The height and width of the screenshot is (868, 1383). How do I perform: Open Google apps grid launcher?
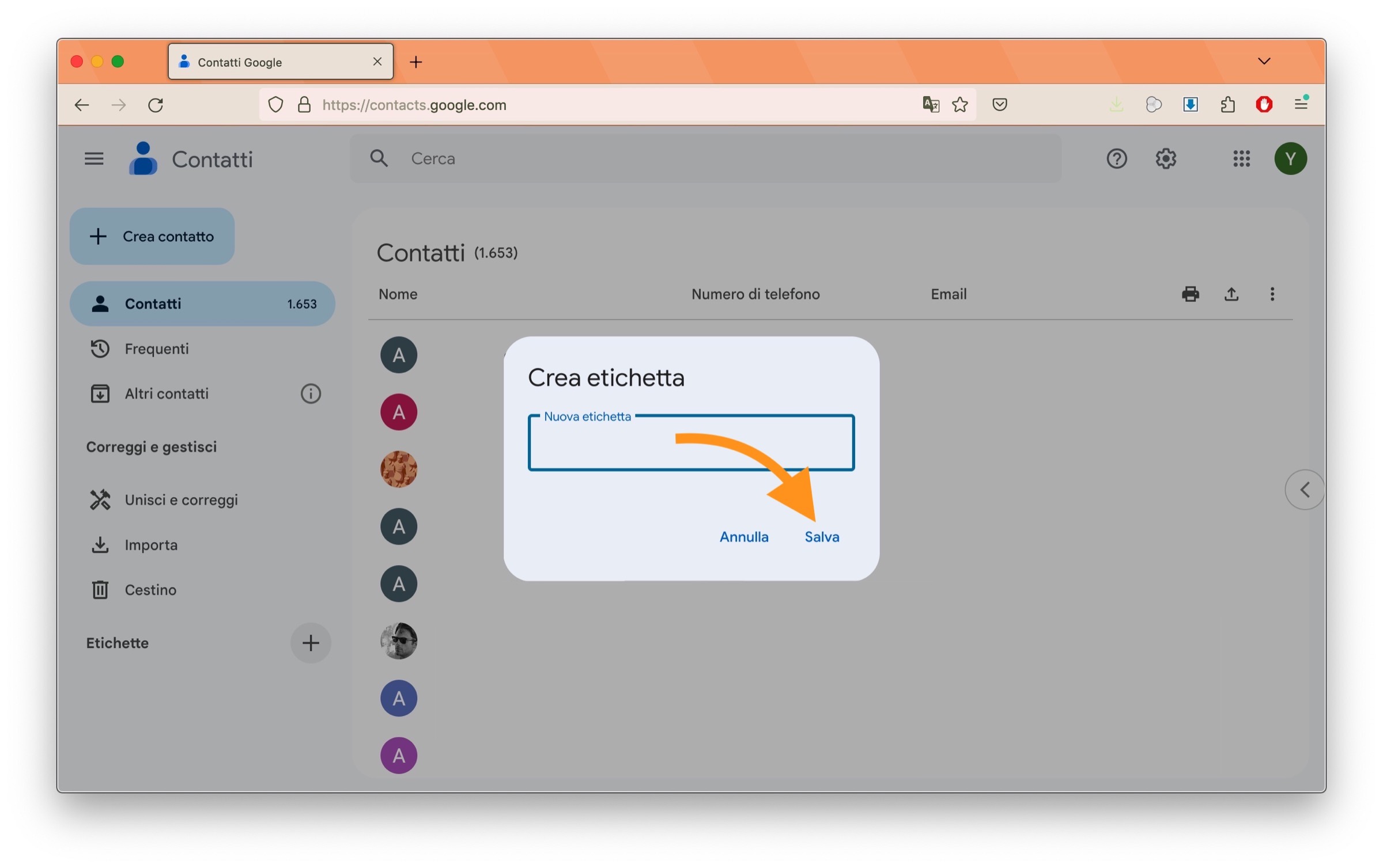click(x=1241, y=158)
